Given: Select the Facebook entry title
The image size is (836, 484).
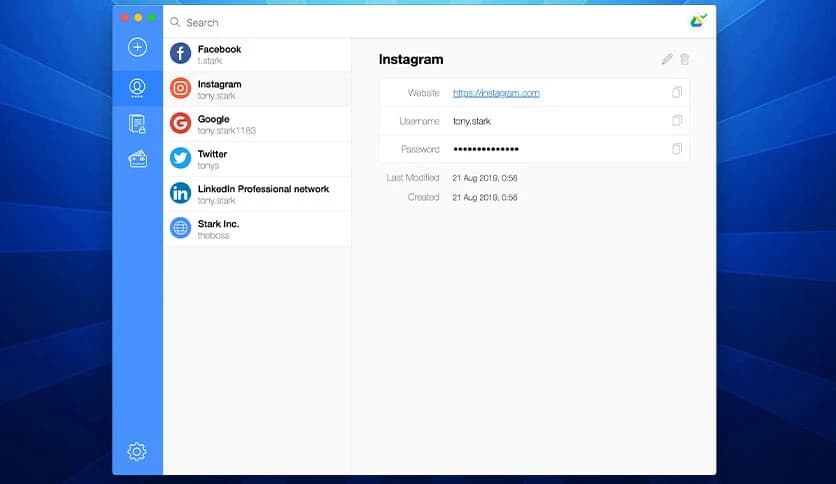Looking at the screenshot, I should click(x=219, y=49).
